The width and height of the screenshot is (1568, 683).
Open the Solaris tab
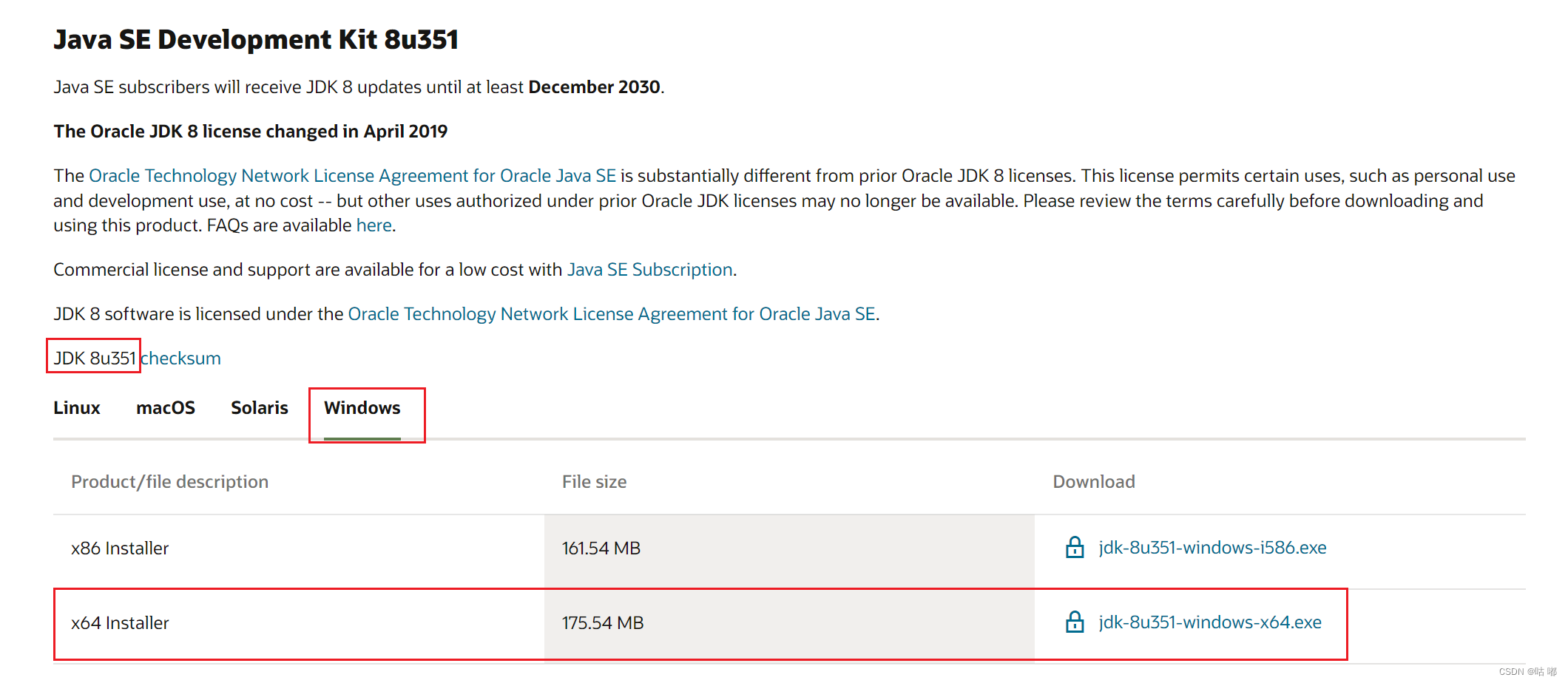(260, 408)
